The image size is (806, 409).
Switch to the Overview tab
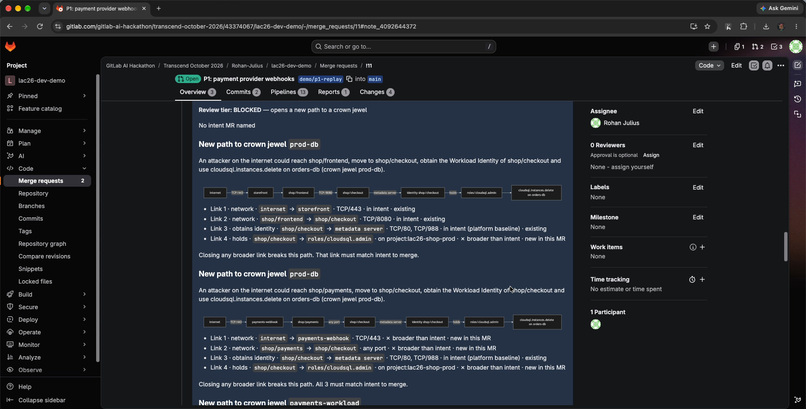(197, 92)
